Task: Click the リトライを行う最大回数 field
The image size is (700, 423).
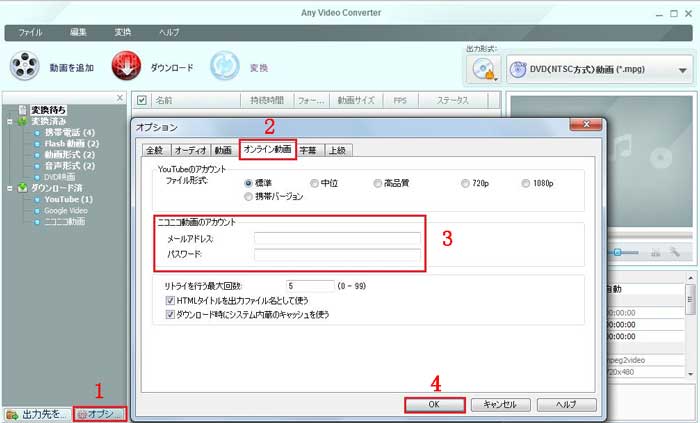Action: tap(310, 286)
